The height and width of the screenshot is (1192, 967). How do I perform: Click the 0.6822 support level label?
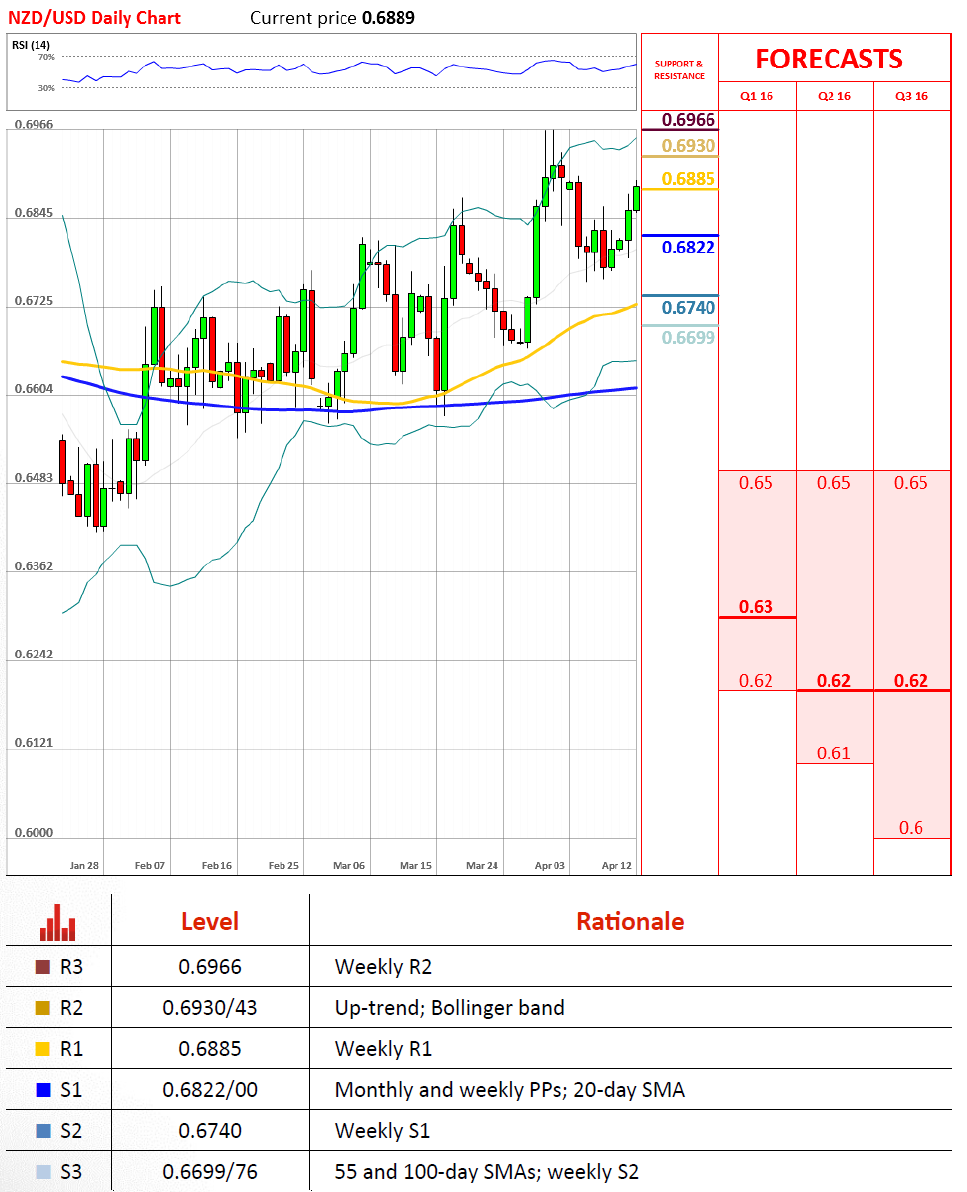point(688,247)
